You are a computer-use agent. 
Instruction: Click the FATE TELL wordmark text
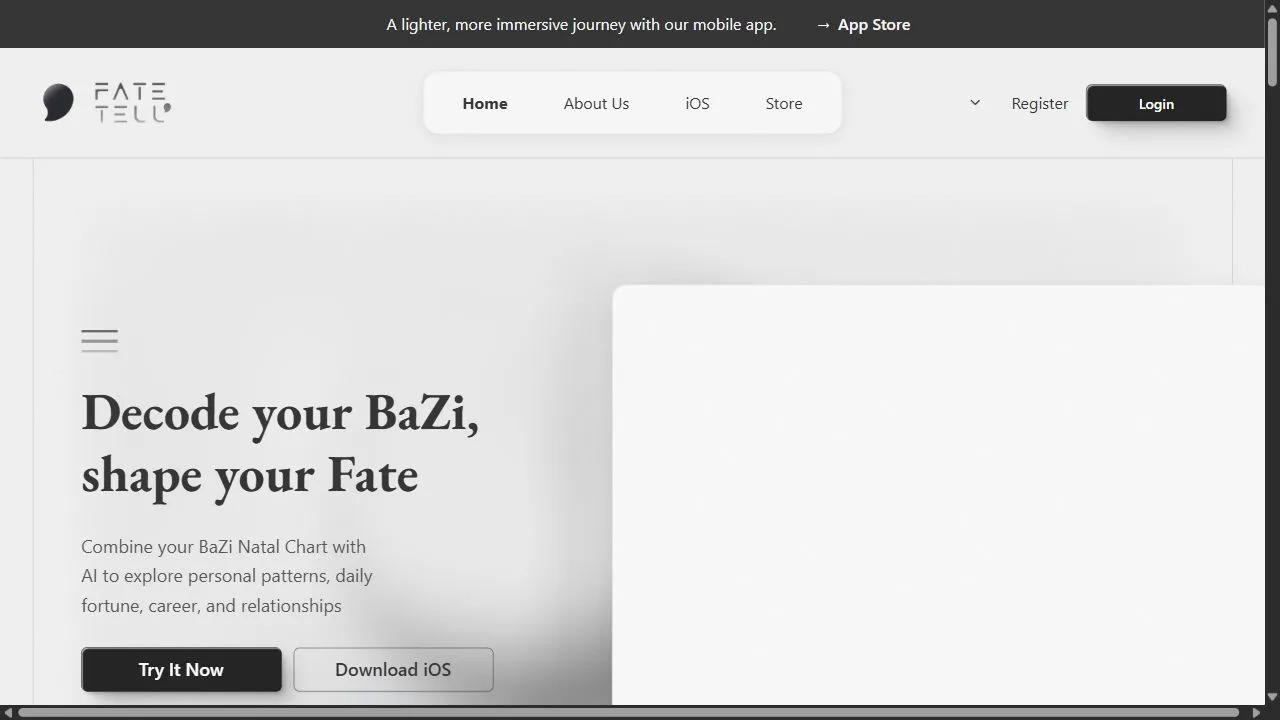pos(133,103)
